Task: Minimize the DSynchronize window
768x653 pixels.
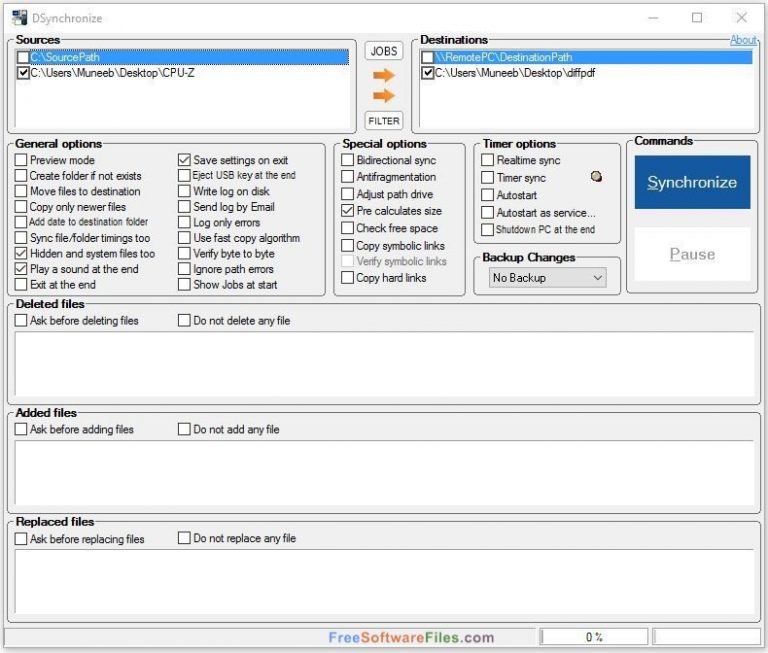Action: tap(653, 18)
